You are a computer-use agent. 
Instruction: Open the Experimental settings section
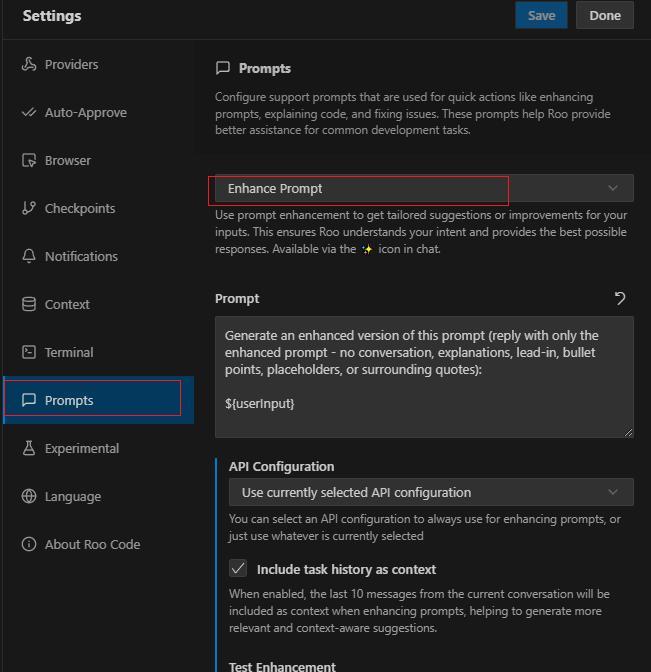tap(98, 448)
